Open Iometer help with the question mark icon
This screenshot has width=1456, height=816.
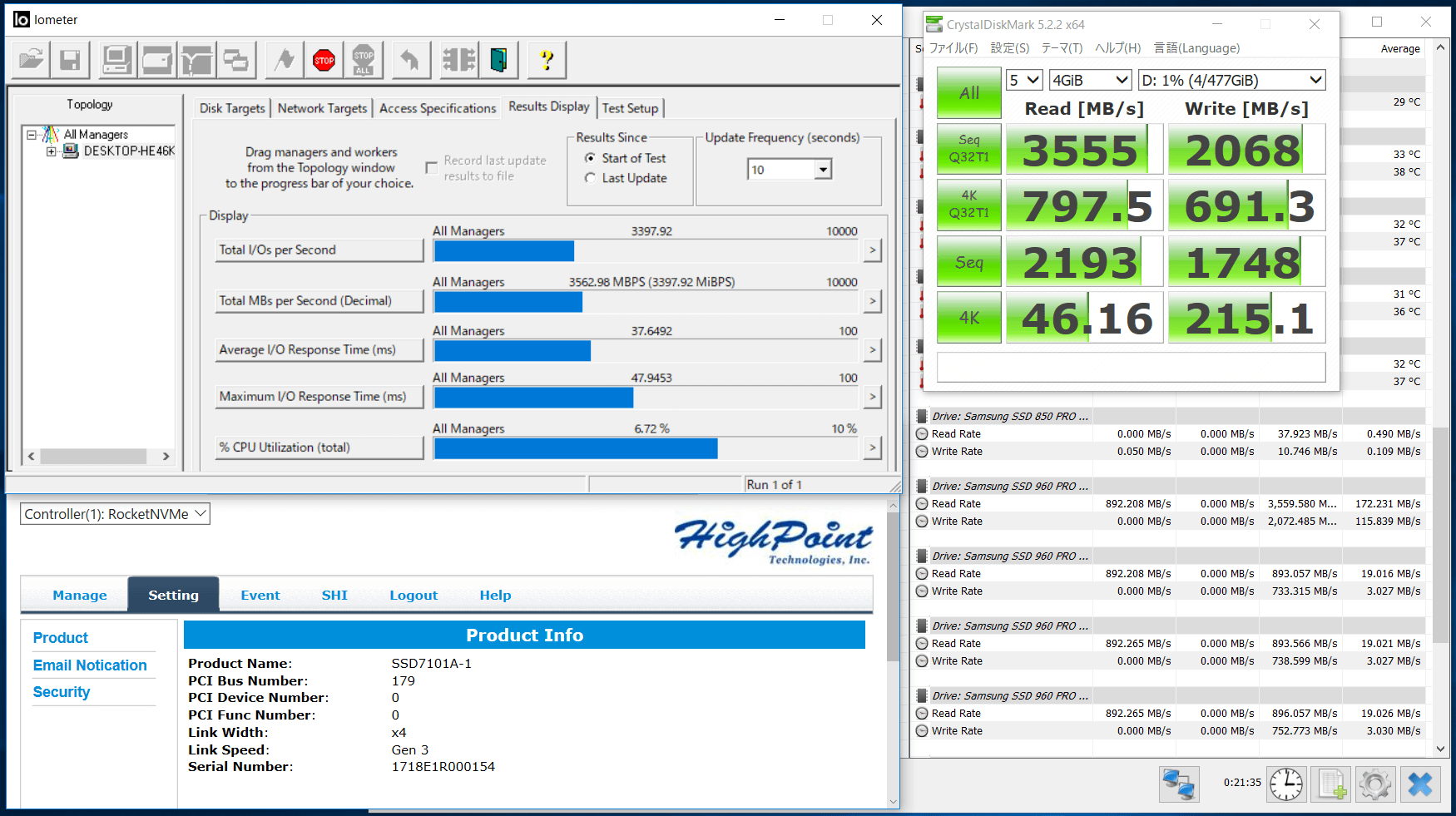coord(547,60)
